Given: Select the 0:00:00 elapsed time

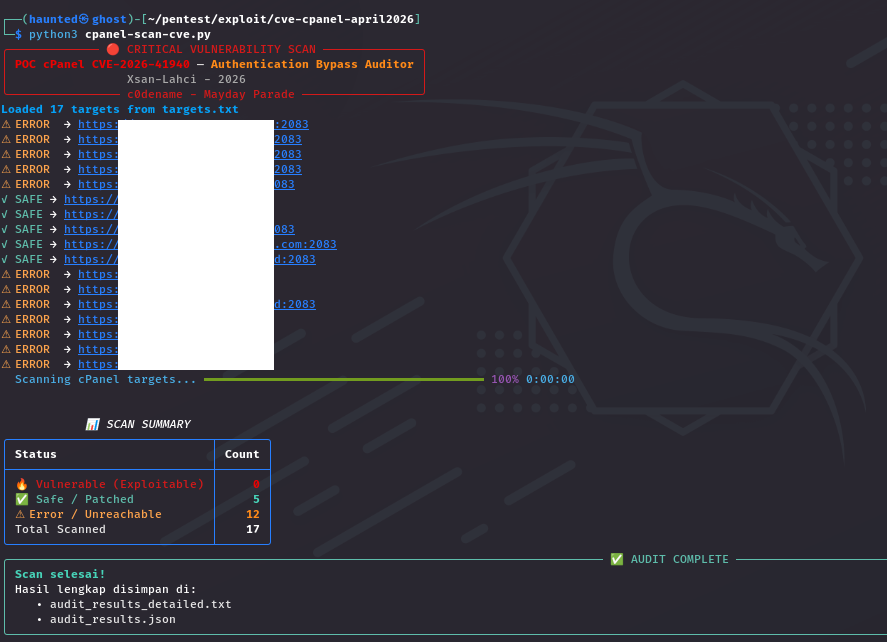Looking at the screenshot, I should coord(550,380).
